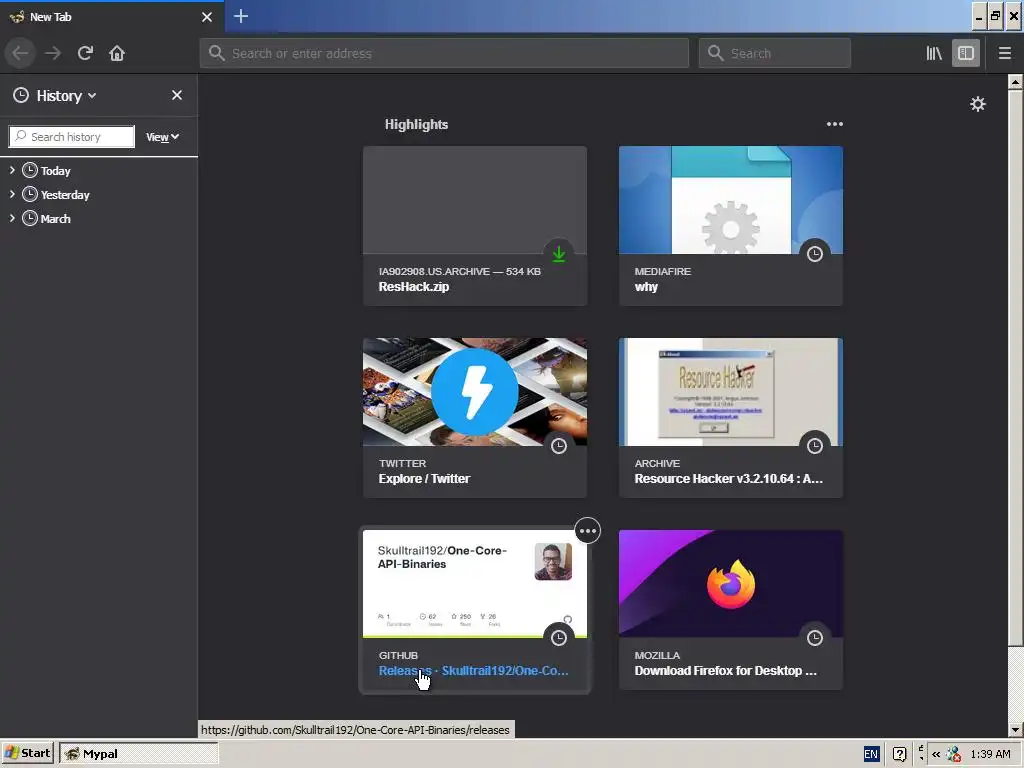The height and width of the screenshot is (768, 1024).
Task: Click the history clock badge on Mediafire card
Action: [x=814, y=254]
